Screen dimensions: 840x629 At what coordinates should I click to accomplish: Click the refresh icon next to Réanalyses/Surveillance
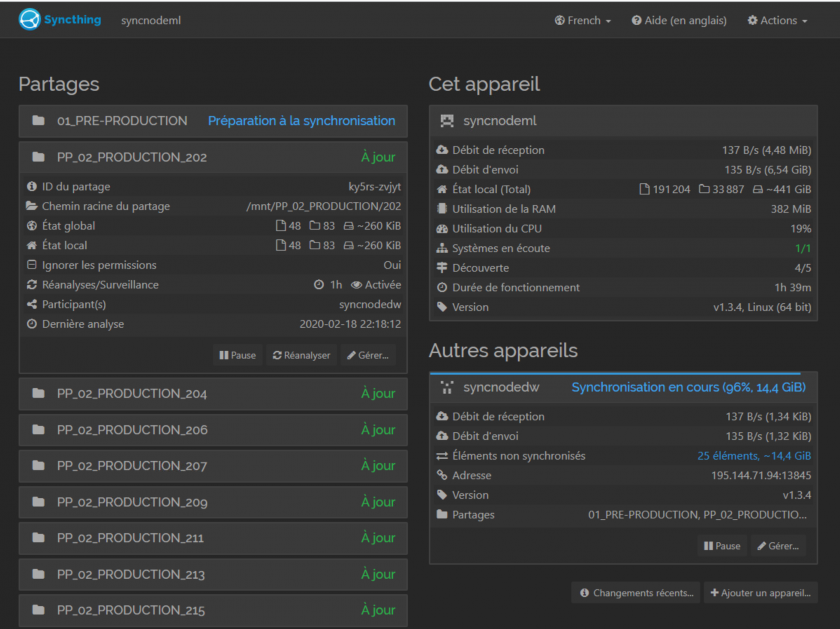point(32,284)
